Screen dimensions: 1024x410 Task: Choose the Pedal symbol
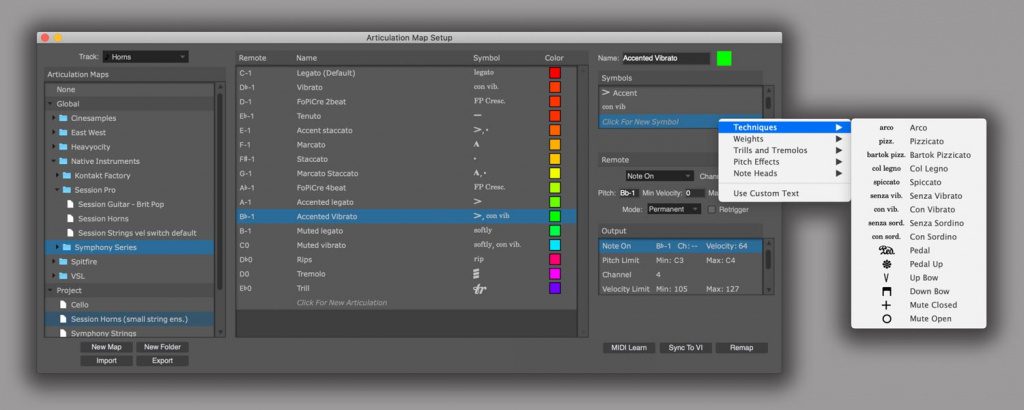[918, 251]
